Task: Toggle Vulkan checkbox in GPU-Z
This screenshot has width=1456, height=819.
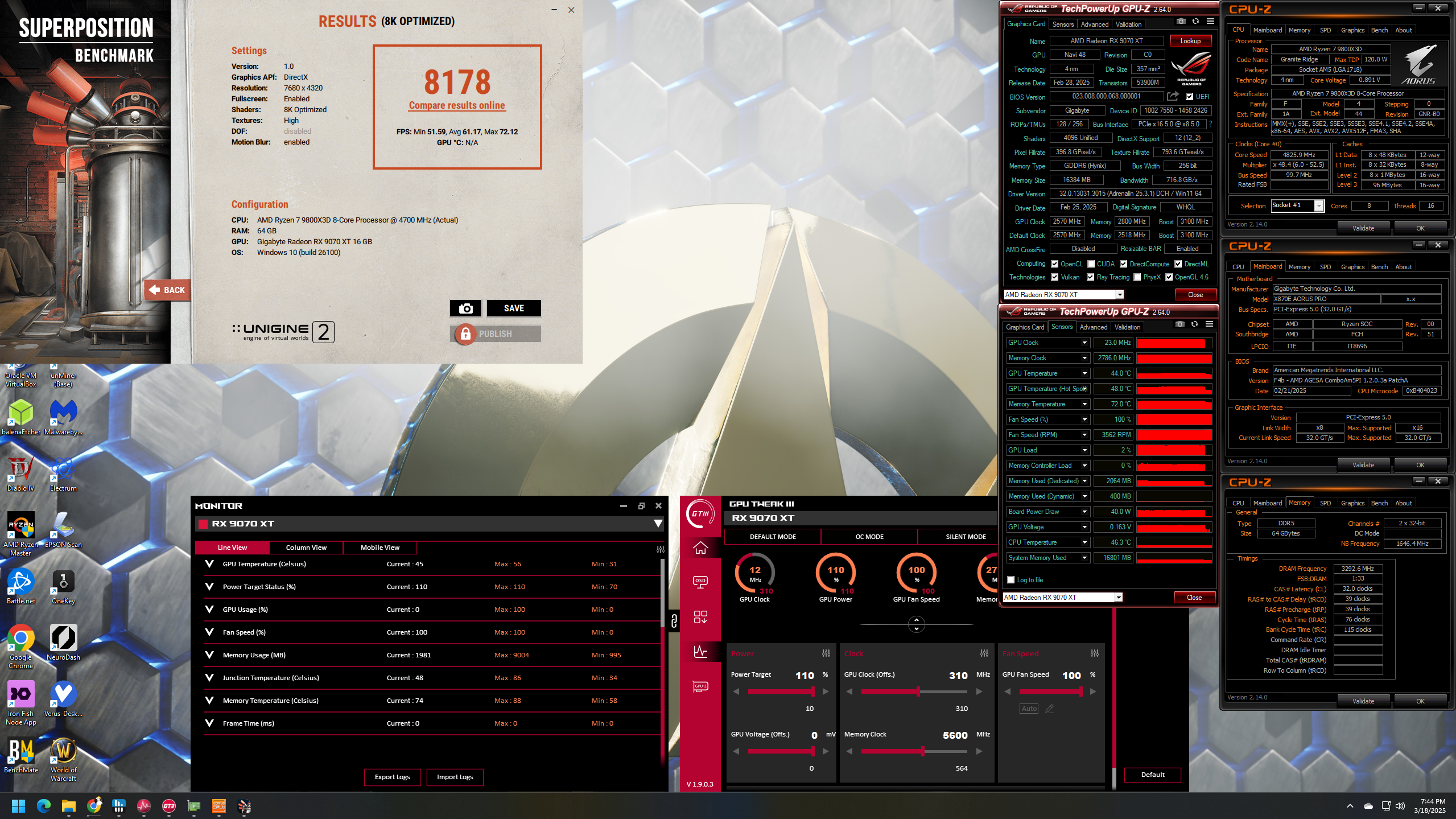Action: pos(1055,277)
